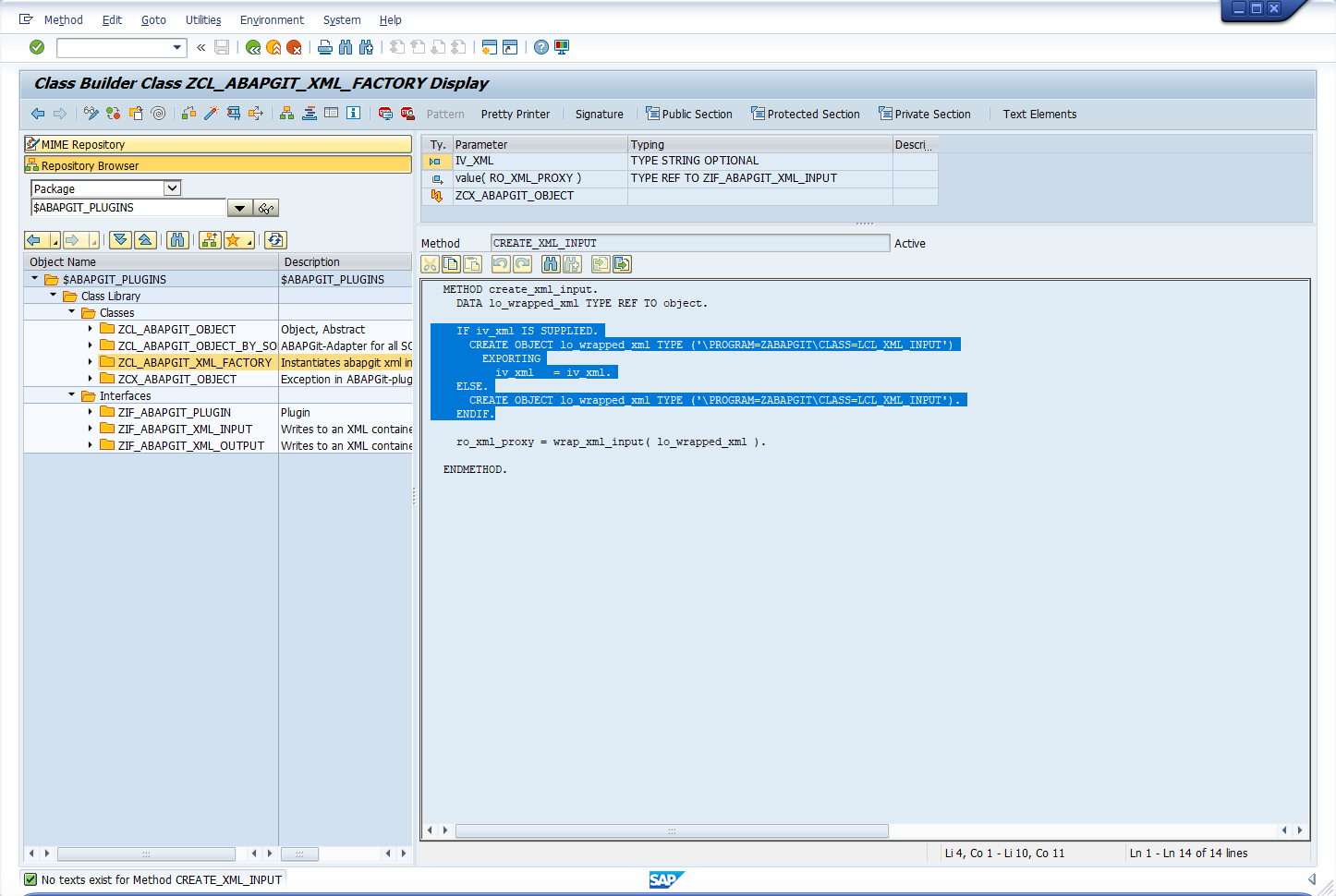Open the System menu
Viewport: 1336px width, 896px height.
tap(342, 20)
